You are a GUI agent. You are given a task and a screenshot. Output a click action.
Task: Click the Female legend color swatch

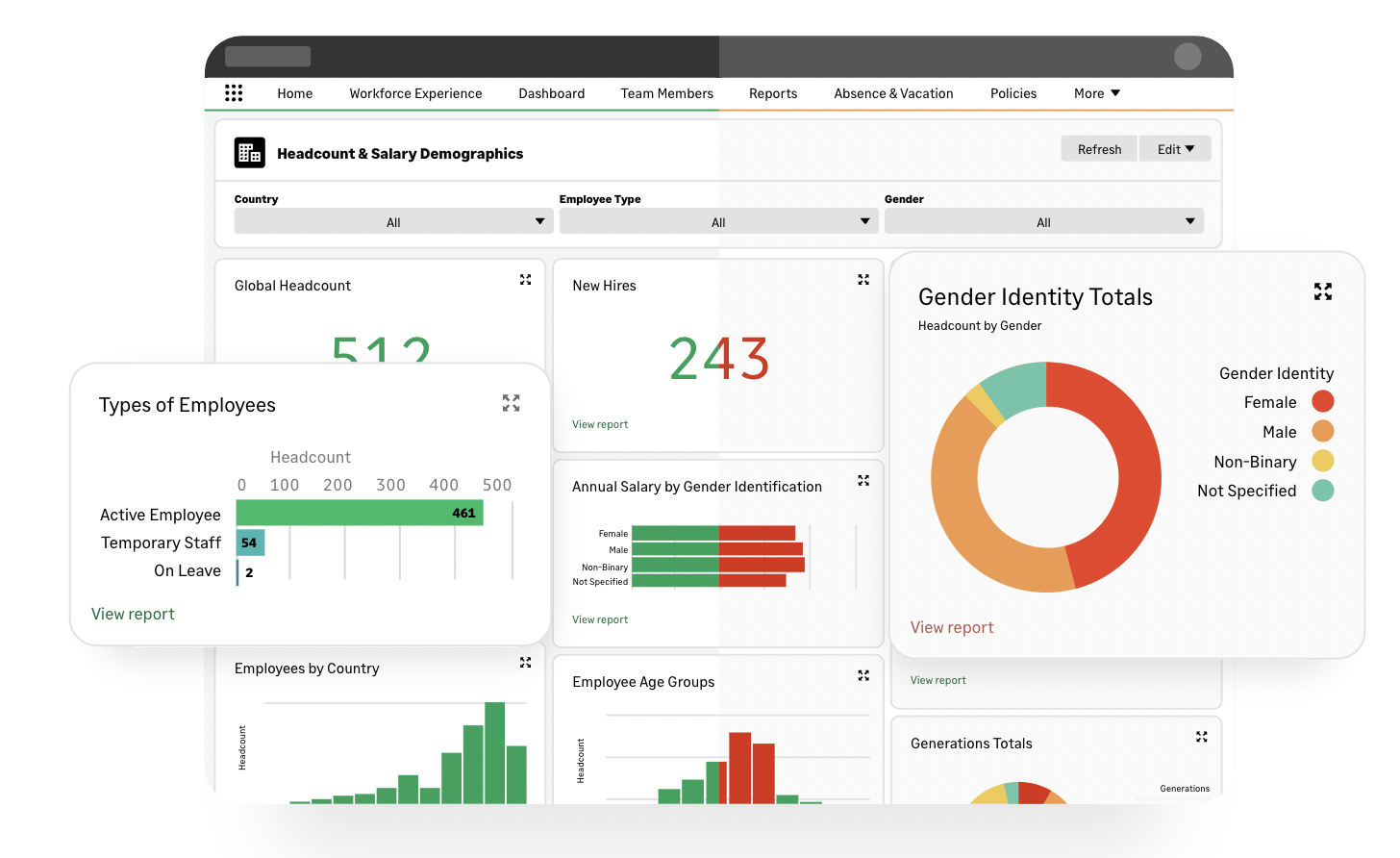1323,402
